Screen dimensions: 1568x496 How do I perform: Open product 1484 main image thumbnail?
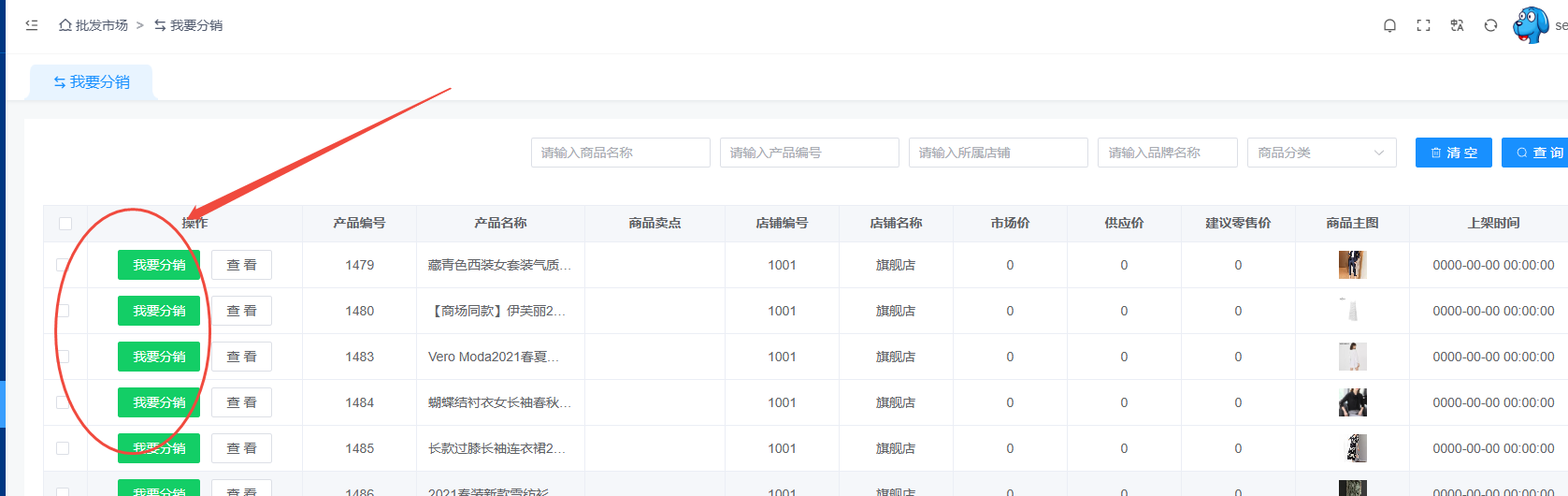click(x=1352, y=402)
